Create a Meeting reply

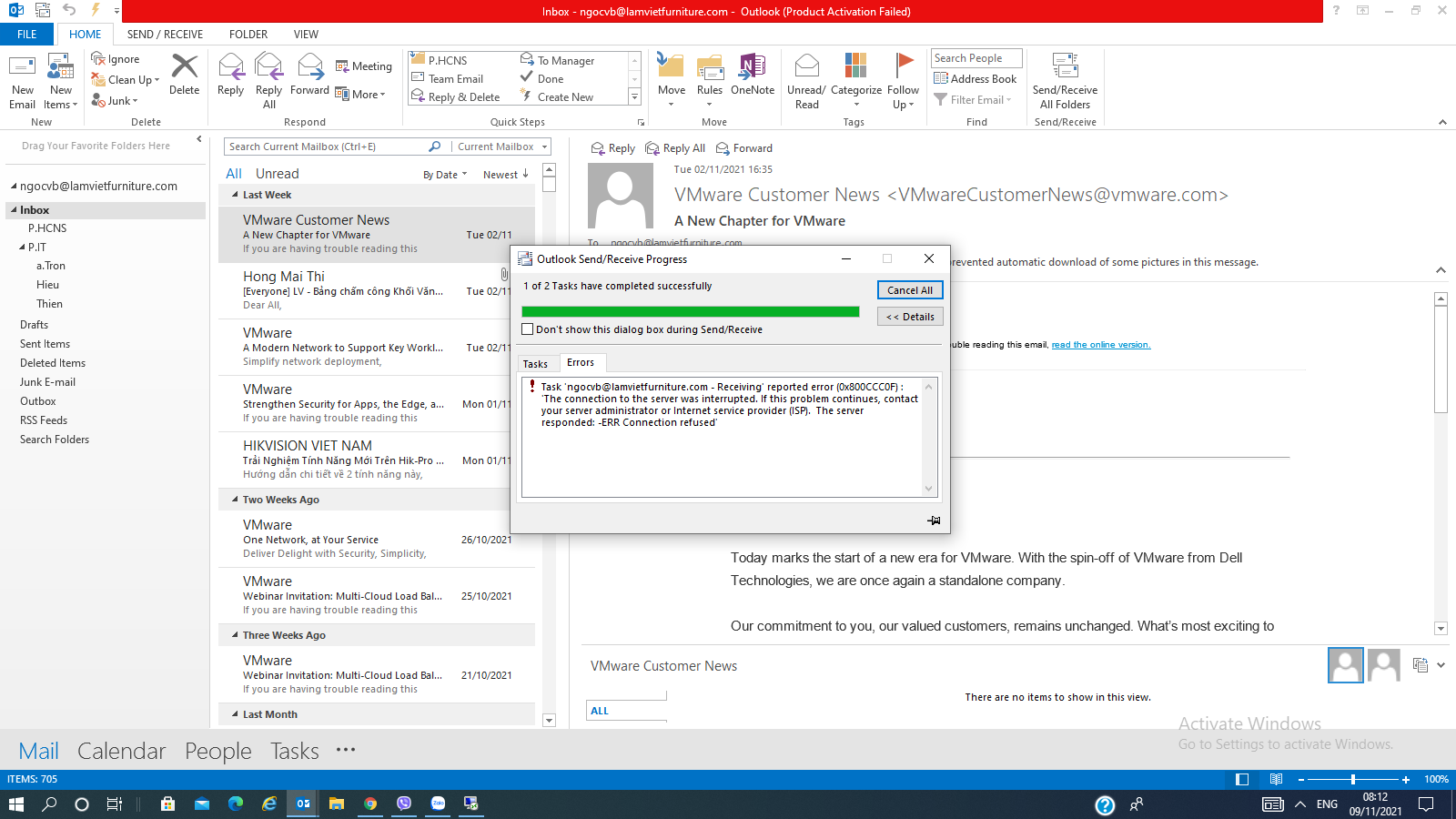[363, 66]
